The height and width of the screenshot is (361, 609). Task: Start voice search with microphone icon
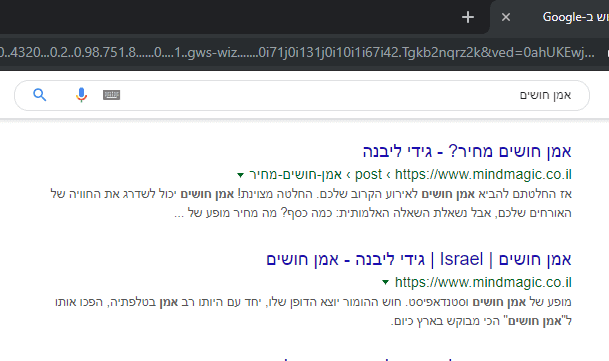pos(81,95)
